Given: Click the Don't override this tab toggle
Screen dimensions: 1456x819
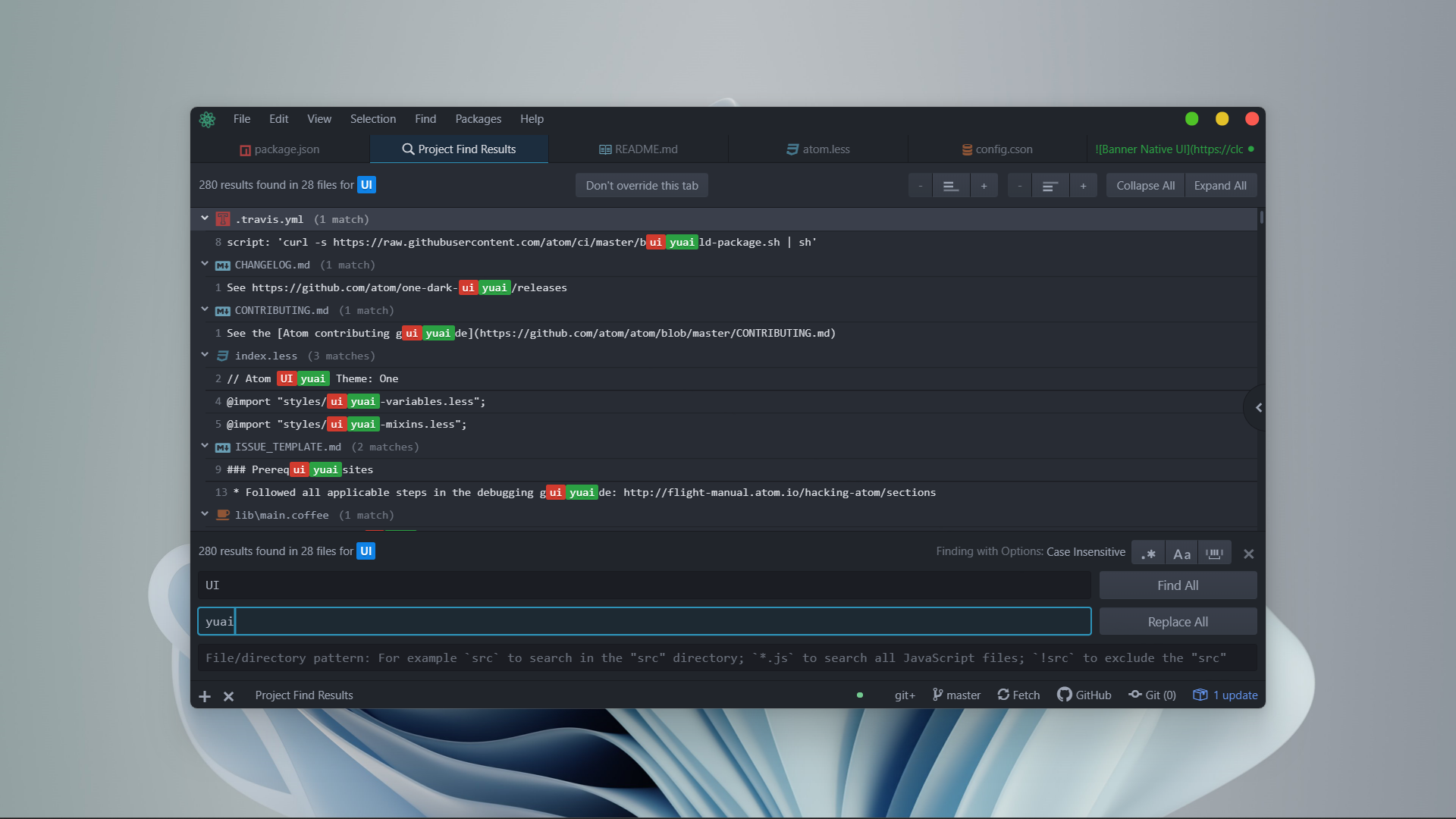Looking at the screenshot, I should click(641, 185).
